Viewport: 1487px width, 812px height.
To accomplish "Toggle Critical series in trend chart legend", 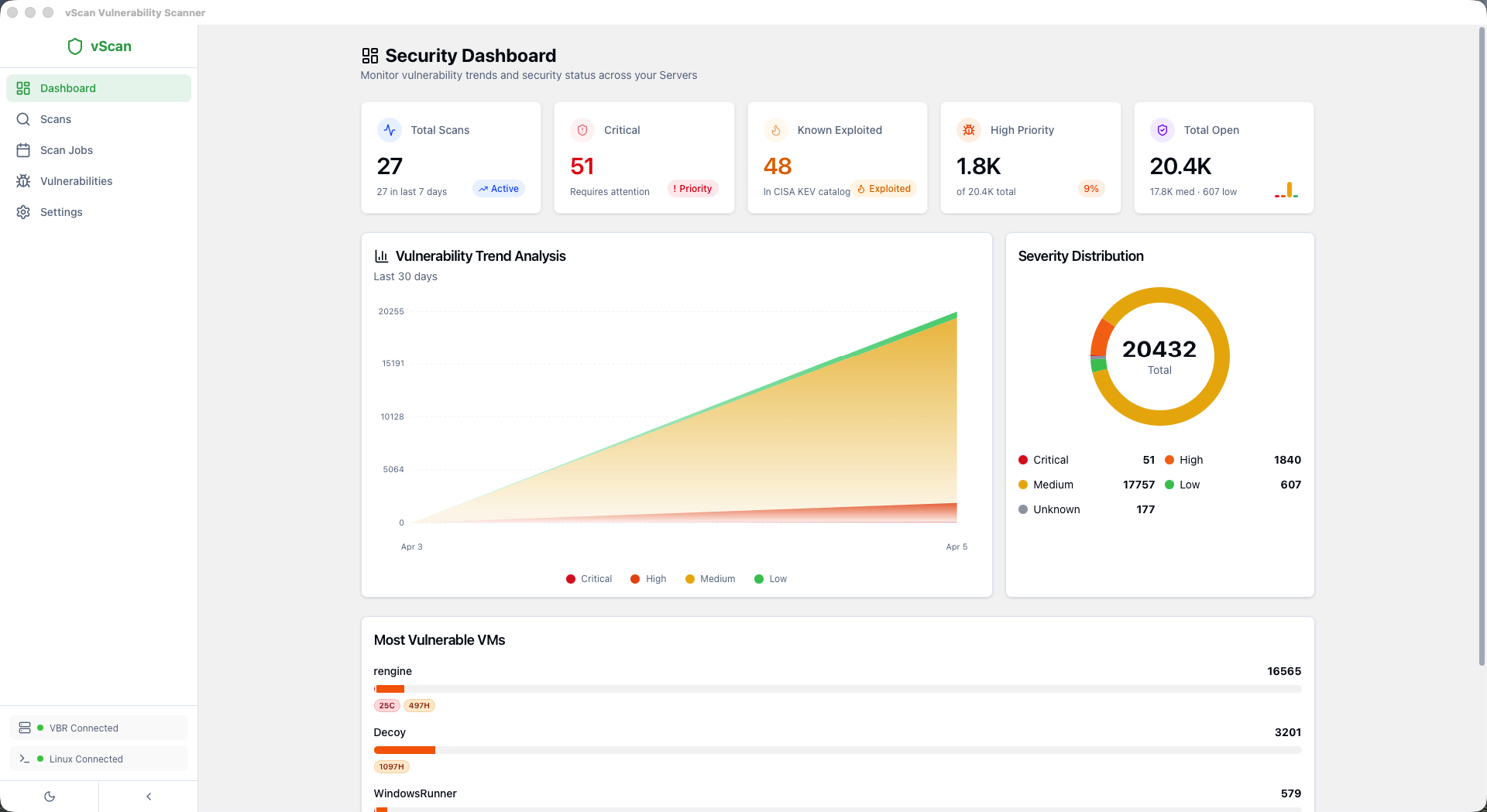I will [x=589, y=579].
